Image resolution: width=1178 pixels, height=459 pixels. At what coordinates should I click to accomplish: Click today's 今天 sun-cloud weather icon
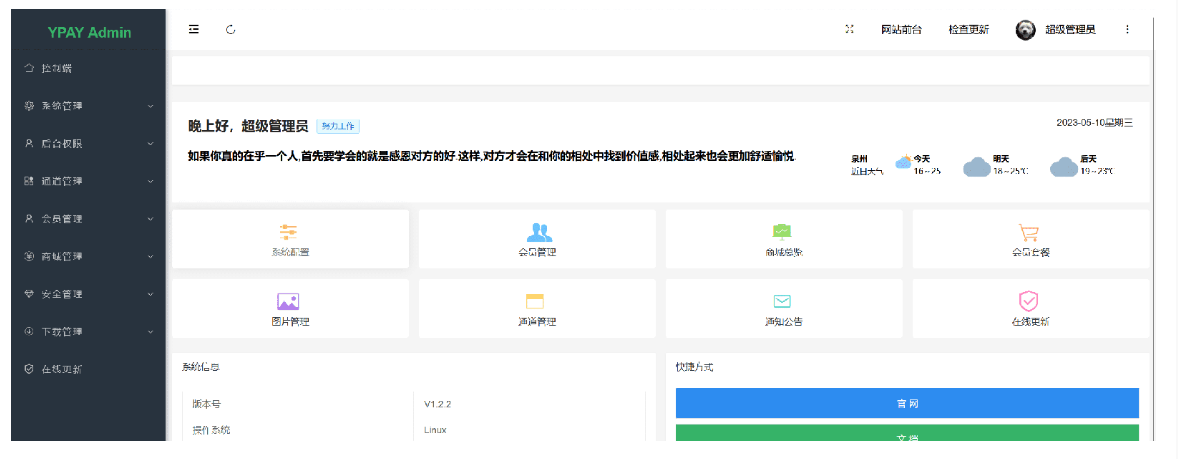(x=904, y=161)
